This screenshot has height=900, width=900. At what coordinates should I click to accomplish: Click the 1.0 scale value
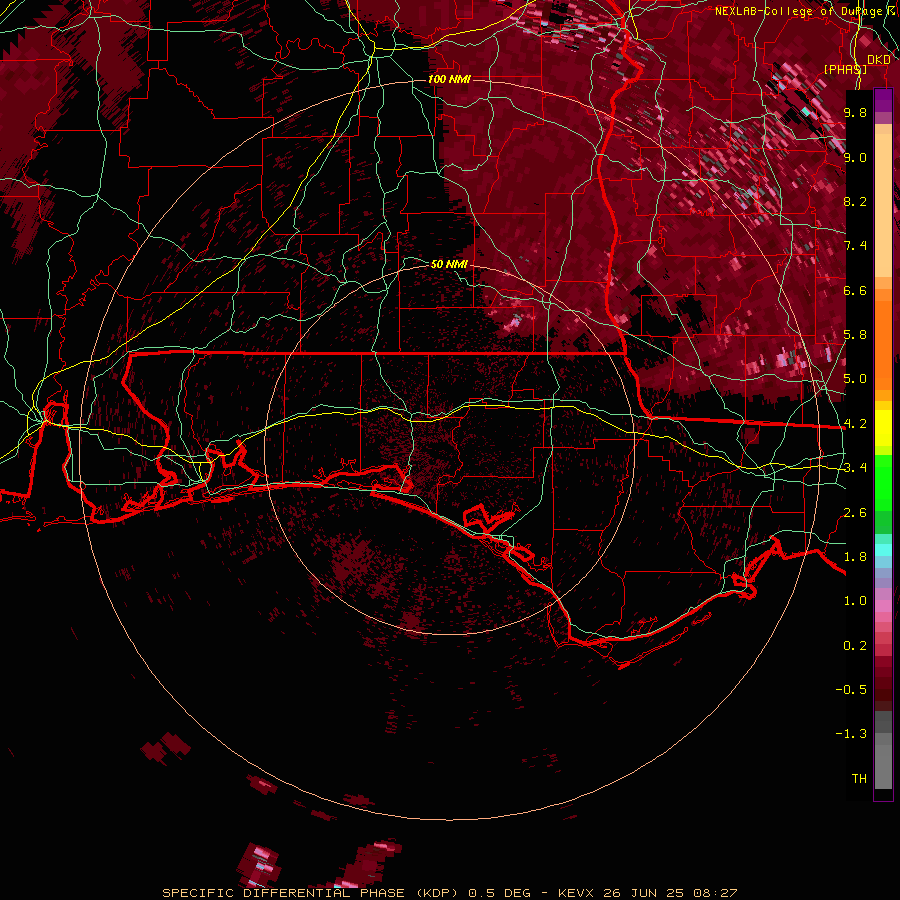(855, 601)
